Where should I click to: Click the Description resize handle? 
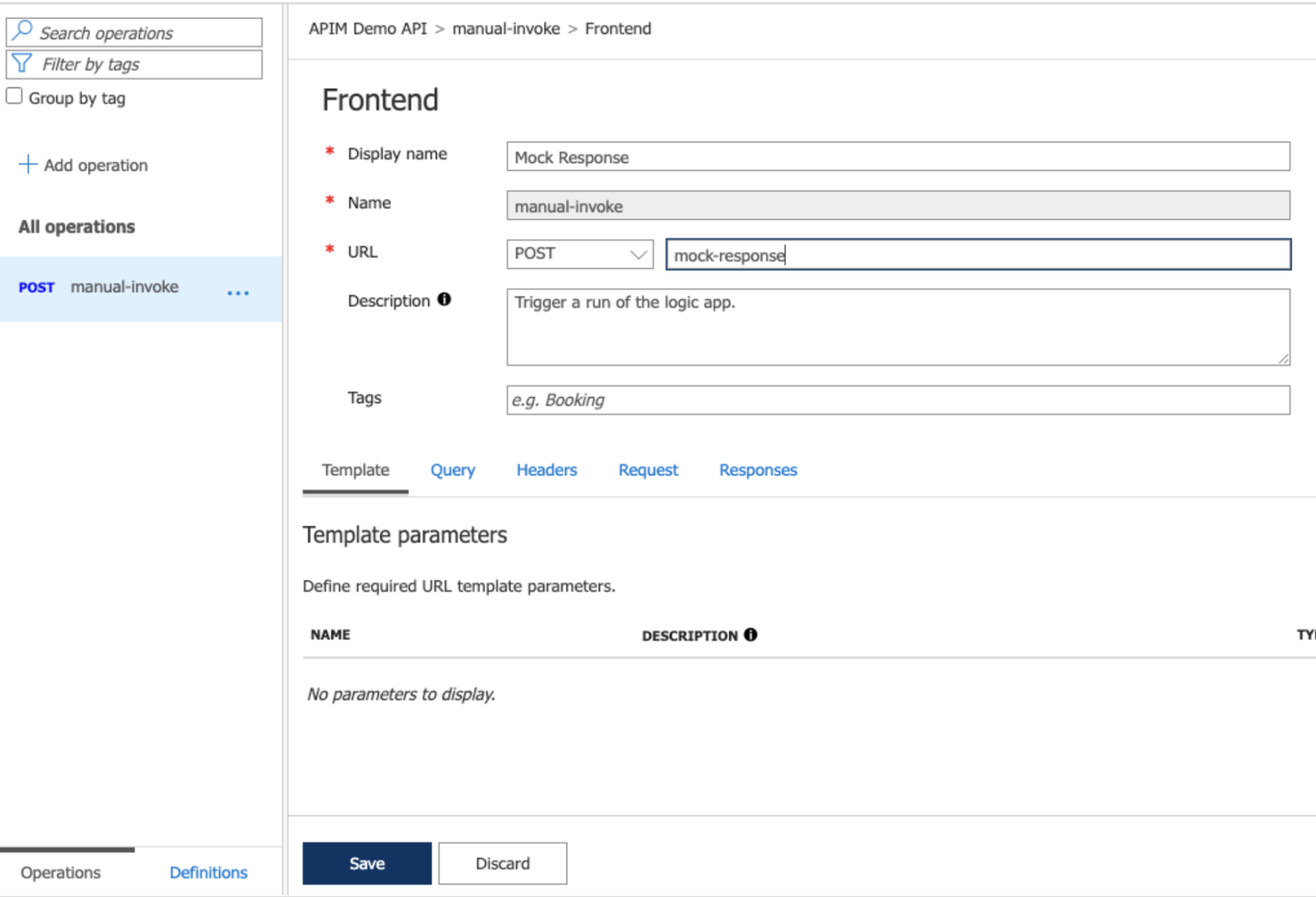(x=1283, y=359)
